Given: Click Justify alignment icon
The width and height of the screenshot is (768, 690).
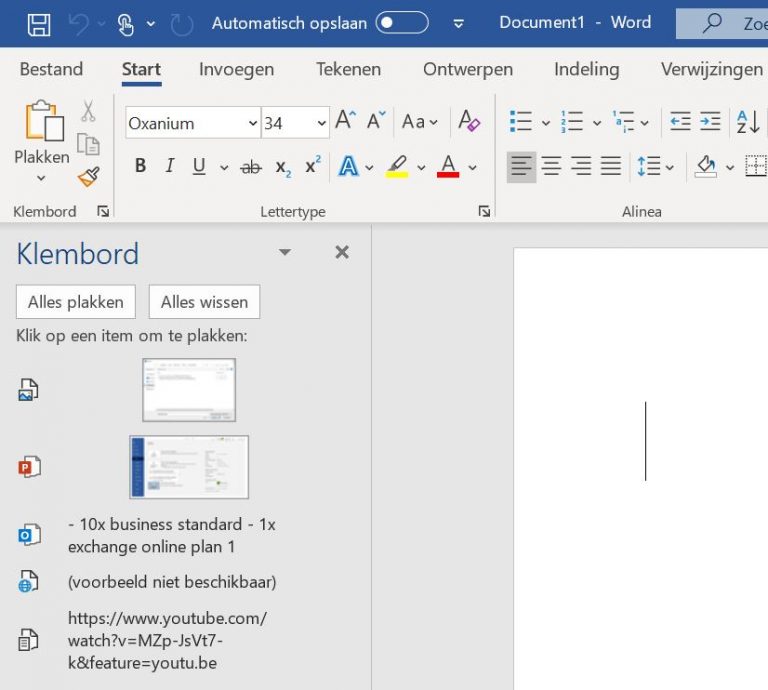Looking at the screenshot, I should (x=611, y=167).
